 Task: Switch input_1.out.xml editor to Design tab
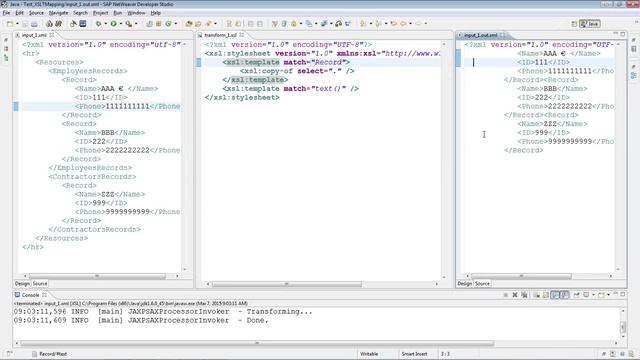pyautogui.click(x=464, y=283)
